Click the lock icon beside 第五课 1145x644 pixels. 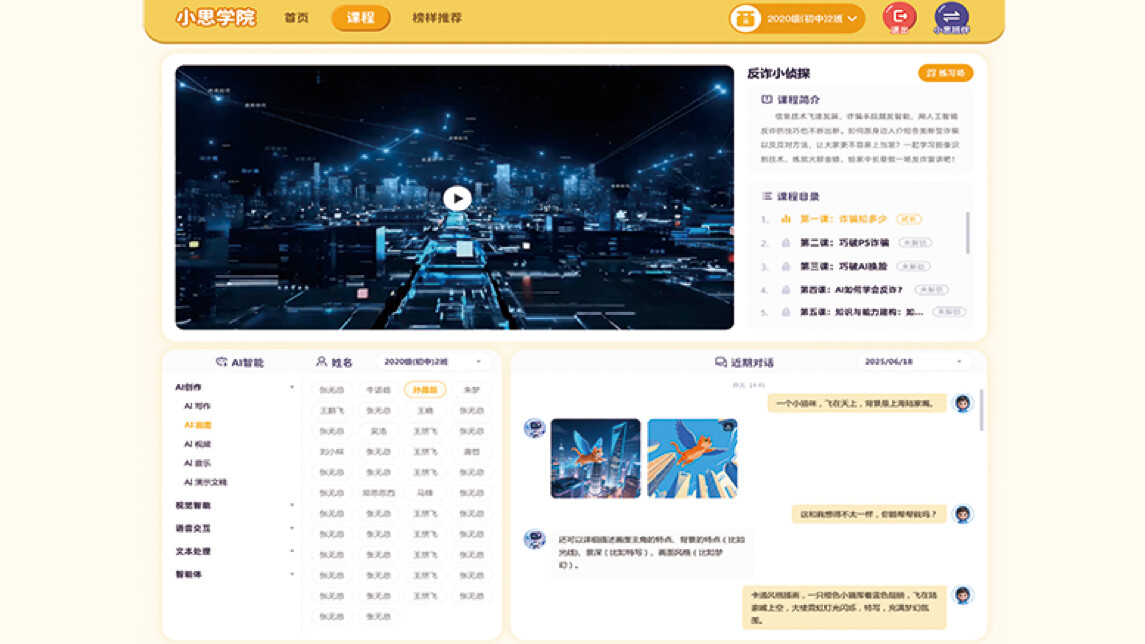786,312
